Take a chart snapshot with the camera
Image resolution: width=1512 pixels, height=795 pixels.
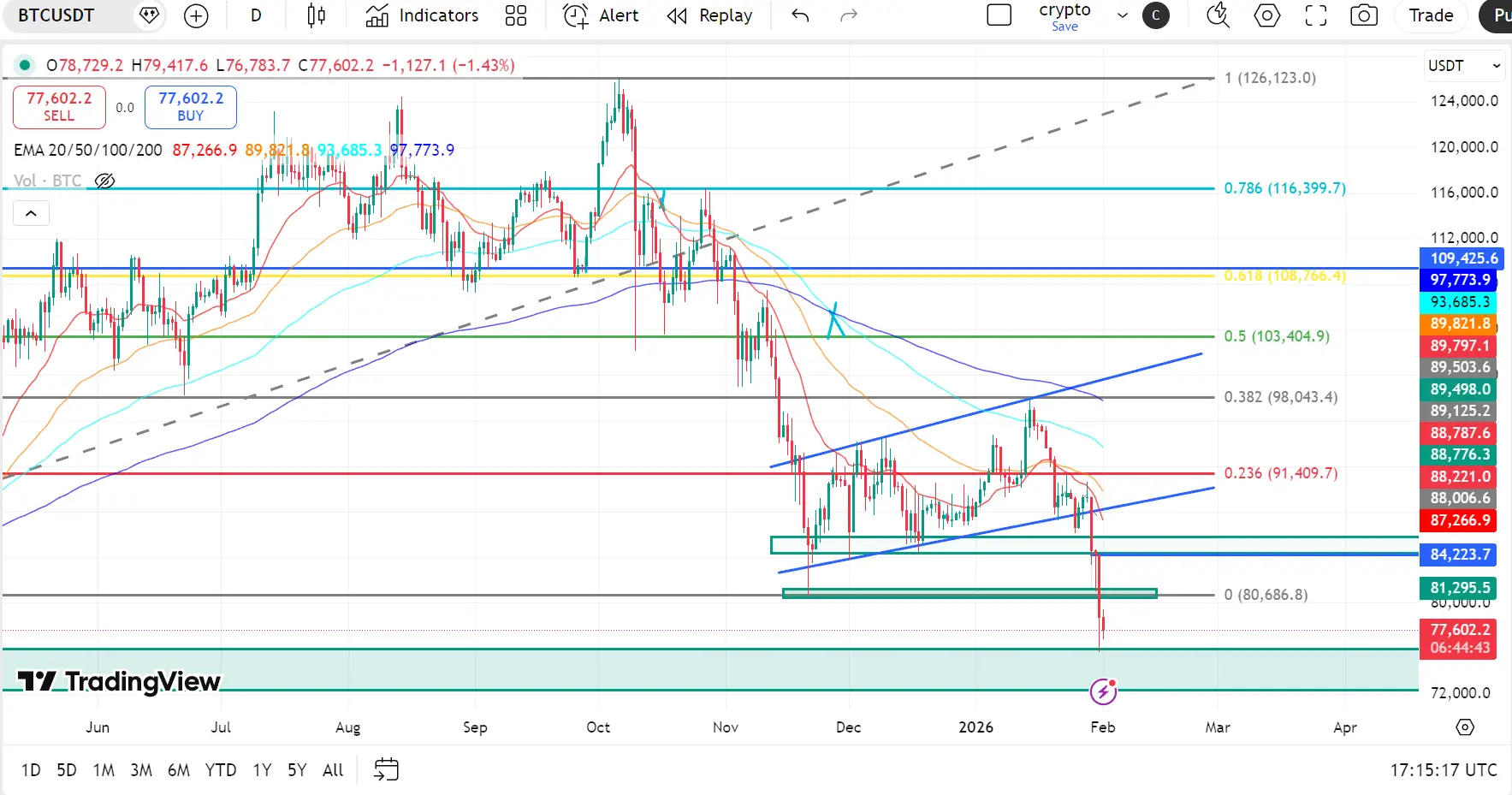(1364, 15)
